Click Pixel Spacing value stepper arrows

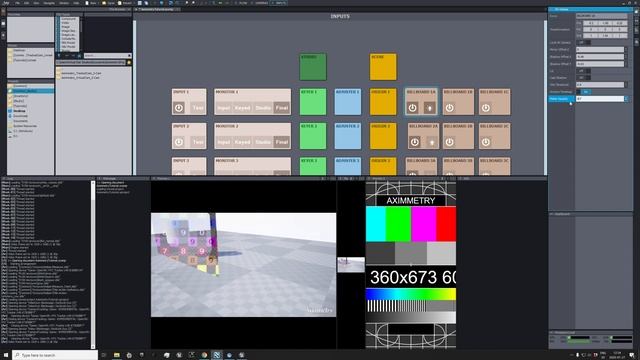[x=627, y=99]
